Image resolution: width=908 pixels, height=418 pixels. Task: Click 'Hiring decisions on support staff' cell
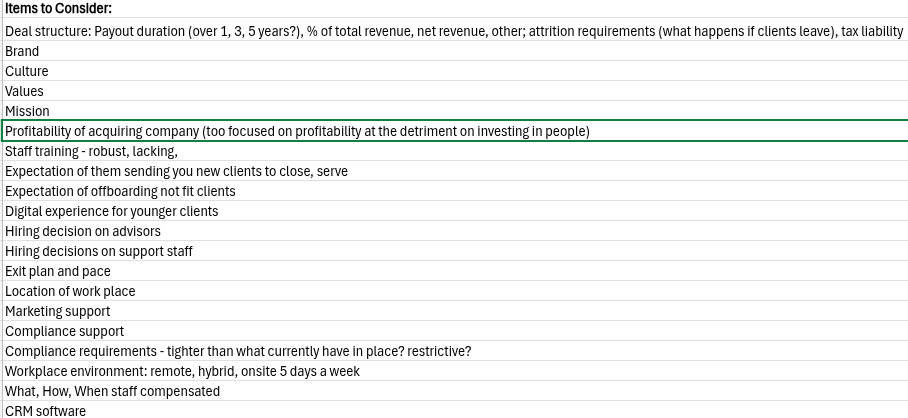(x=455, y=251)
